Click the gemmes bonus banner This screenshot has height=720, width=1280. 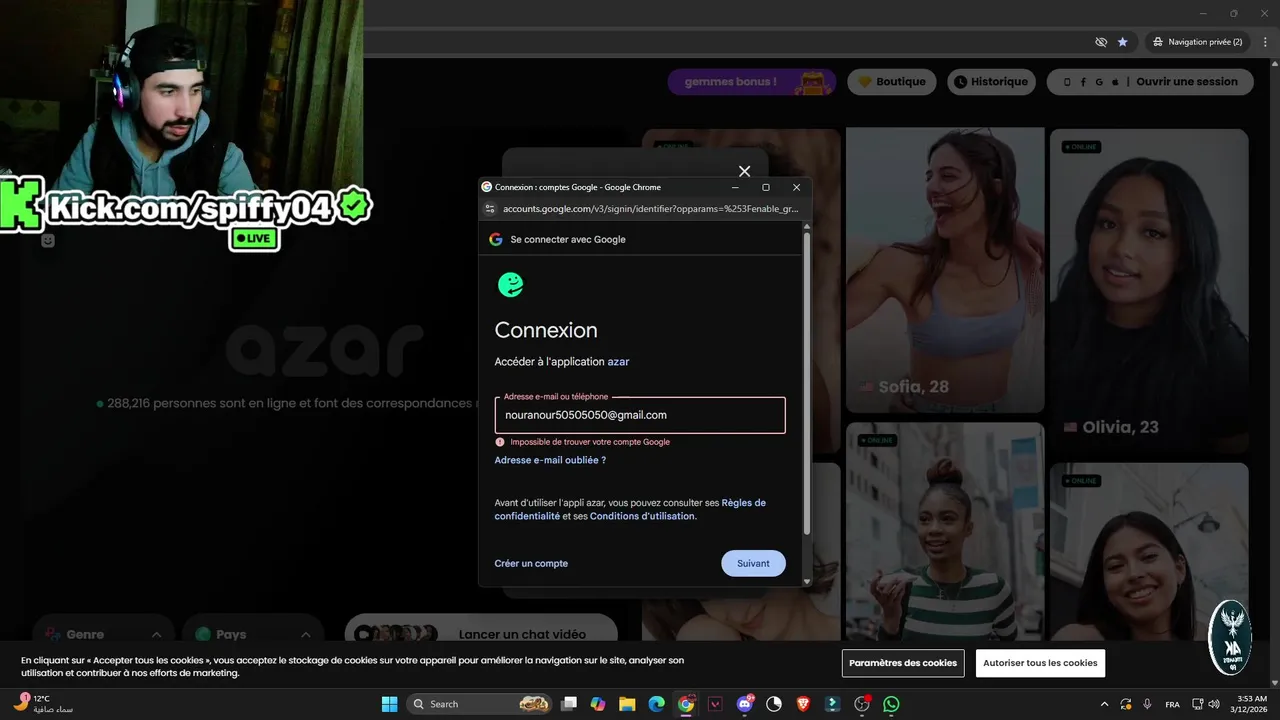(x=752, y=82)
